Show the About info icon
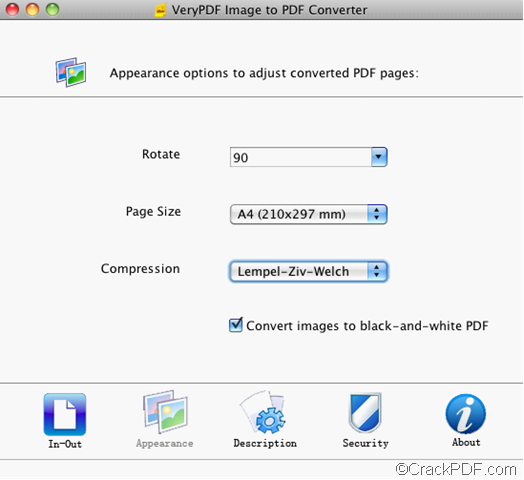The height and width of the screenshot is (480, 524). [x=466, y=413]
